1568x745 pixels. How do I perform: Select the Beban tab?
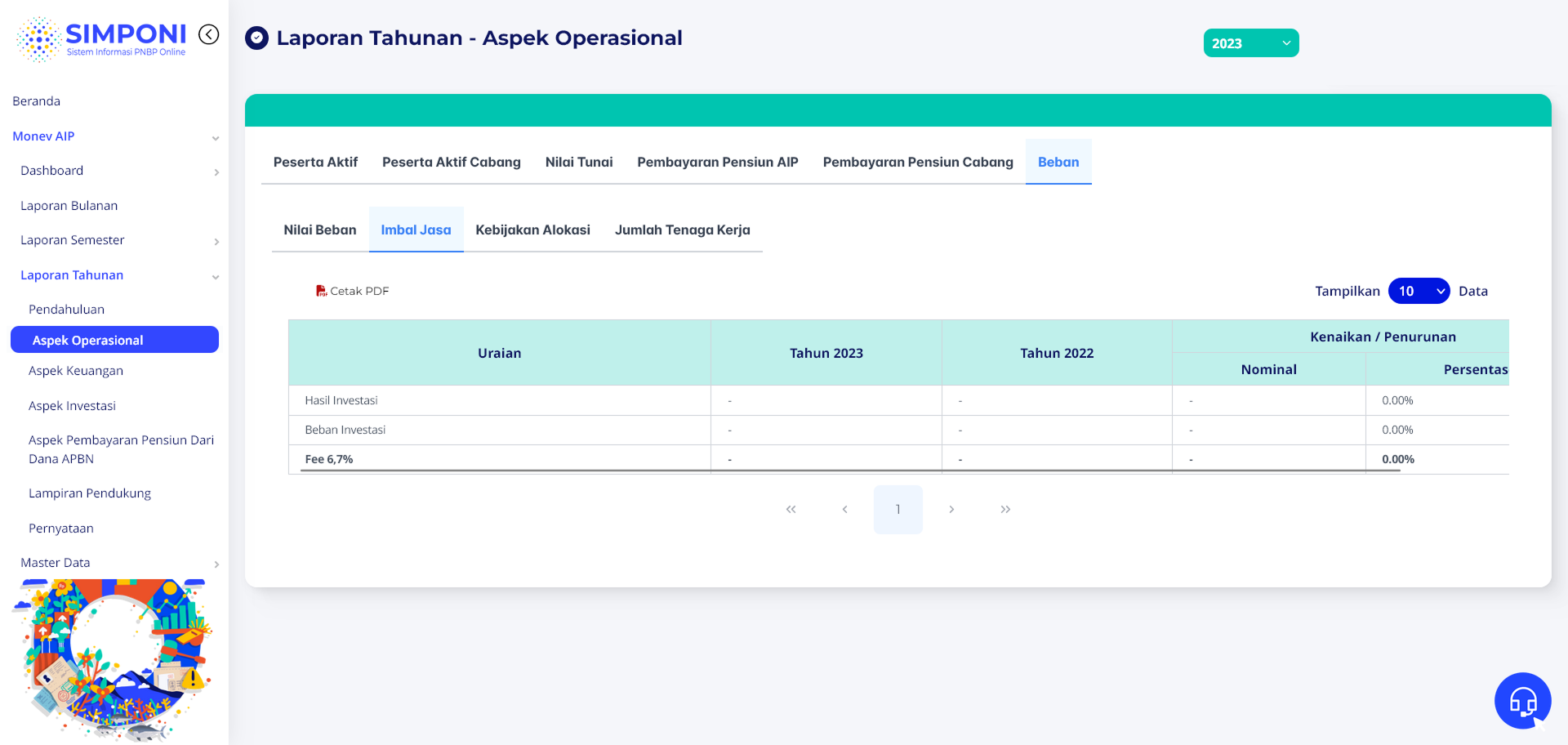tap(1058, 162)
